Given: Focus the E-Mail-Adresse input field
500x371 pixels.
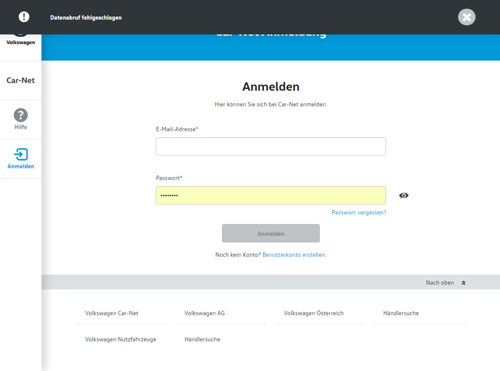Looking at the screenshot, I should click(x=271, y=146).
